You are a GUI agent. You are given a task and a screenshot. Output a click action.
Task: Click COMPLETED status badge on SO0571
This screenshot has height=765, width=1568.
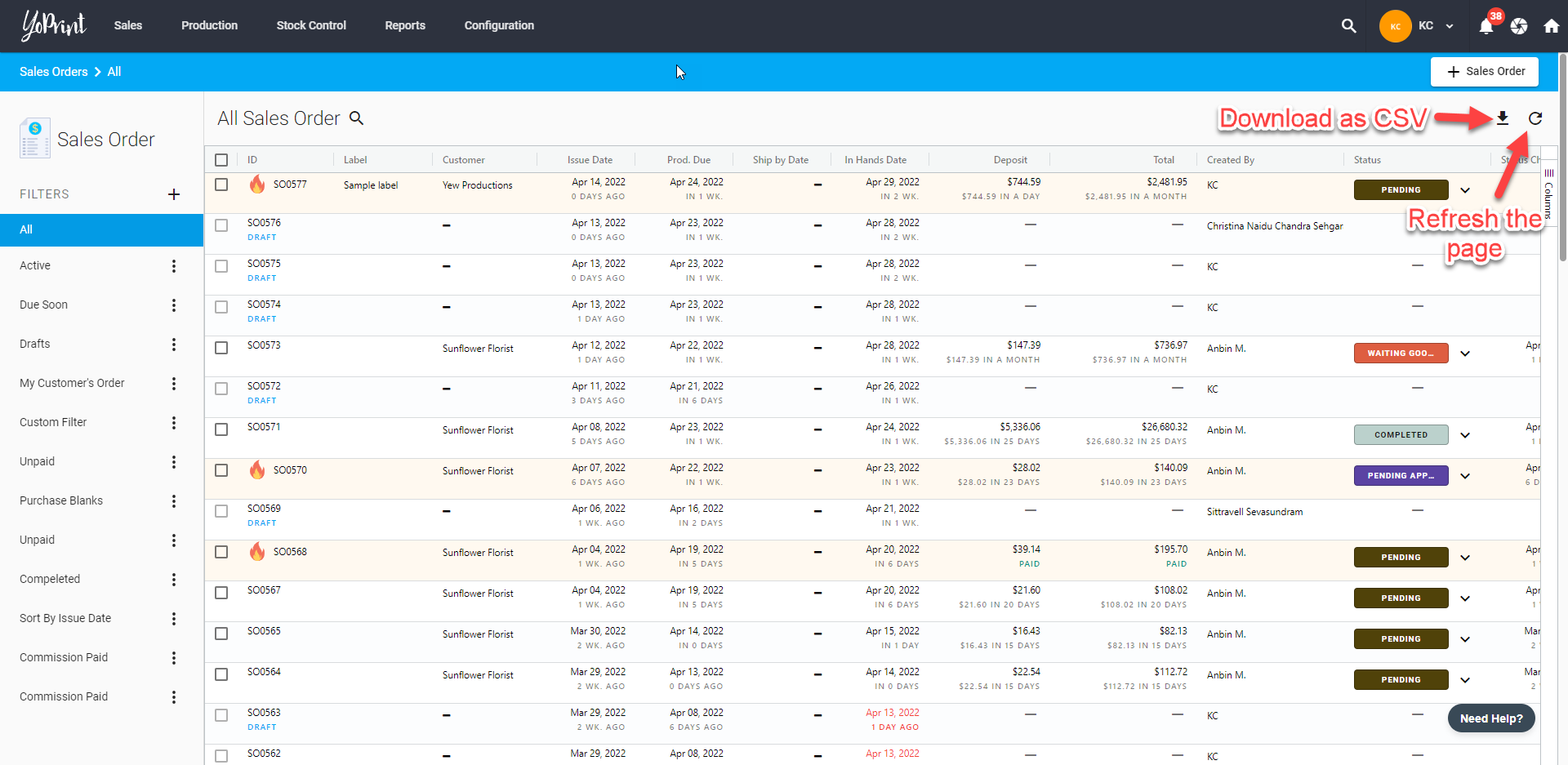pyautogui.click(x=1401, y=434)
